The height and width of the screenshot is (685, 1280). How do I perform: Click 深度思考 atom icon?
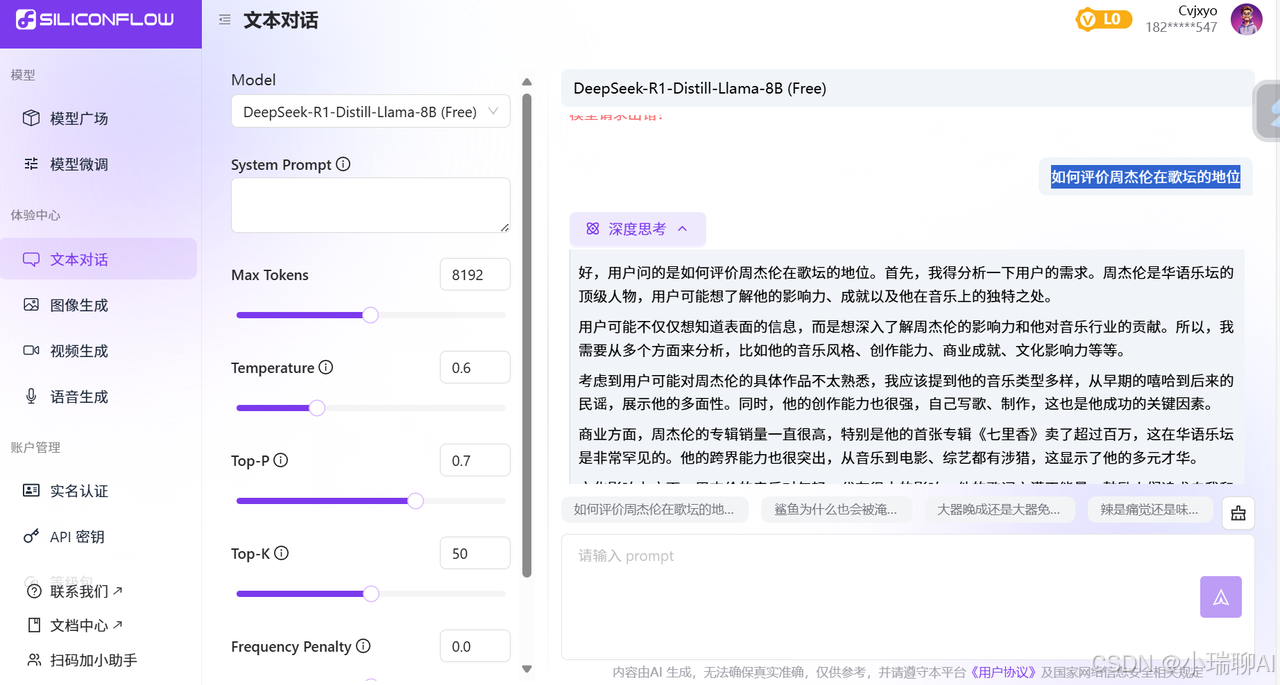[x=592, y=229]
